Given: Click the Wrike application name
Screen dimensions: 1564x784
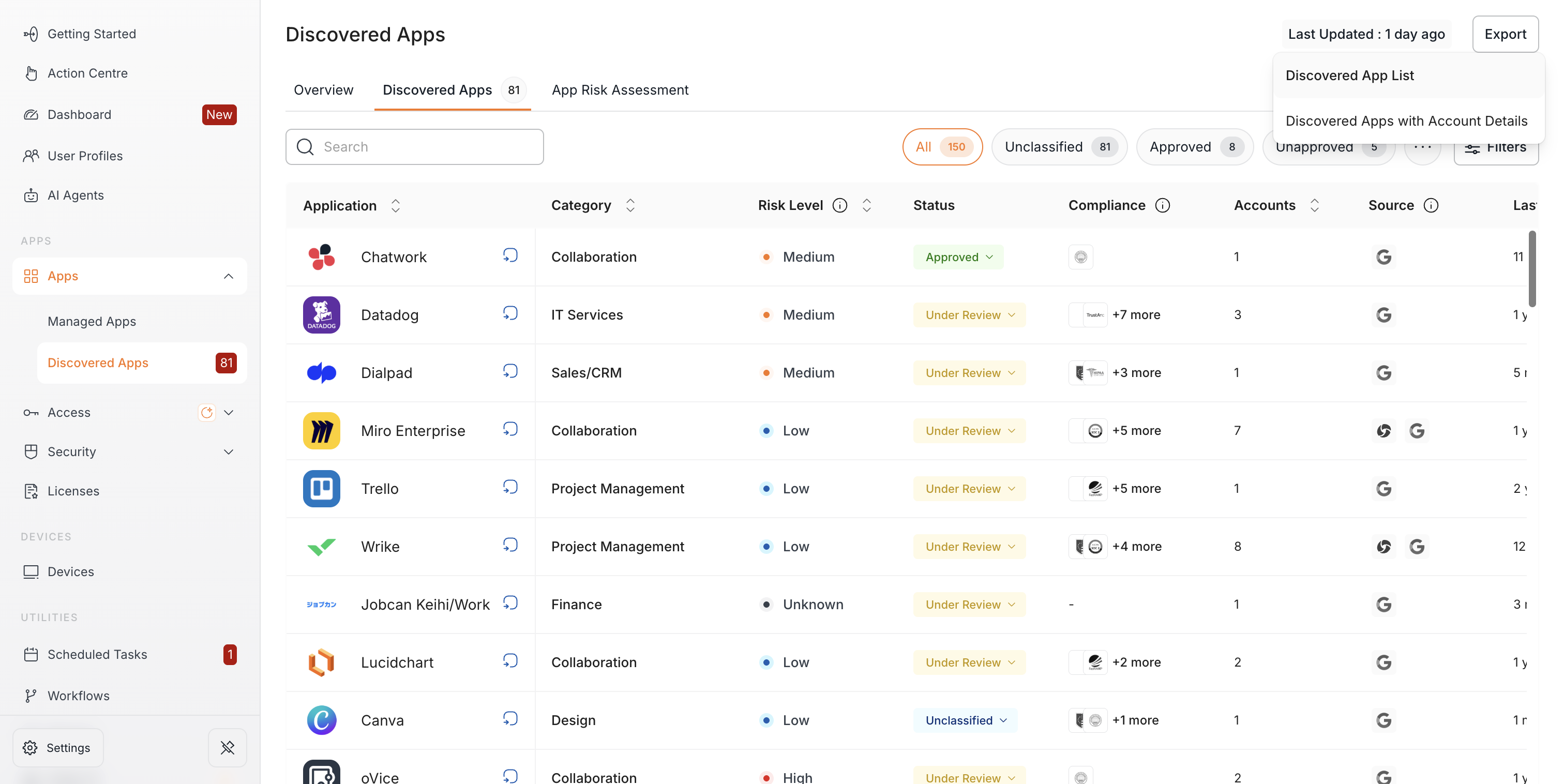Looking at the screenshot, I should point(380,547).
